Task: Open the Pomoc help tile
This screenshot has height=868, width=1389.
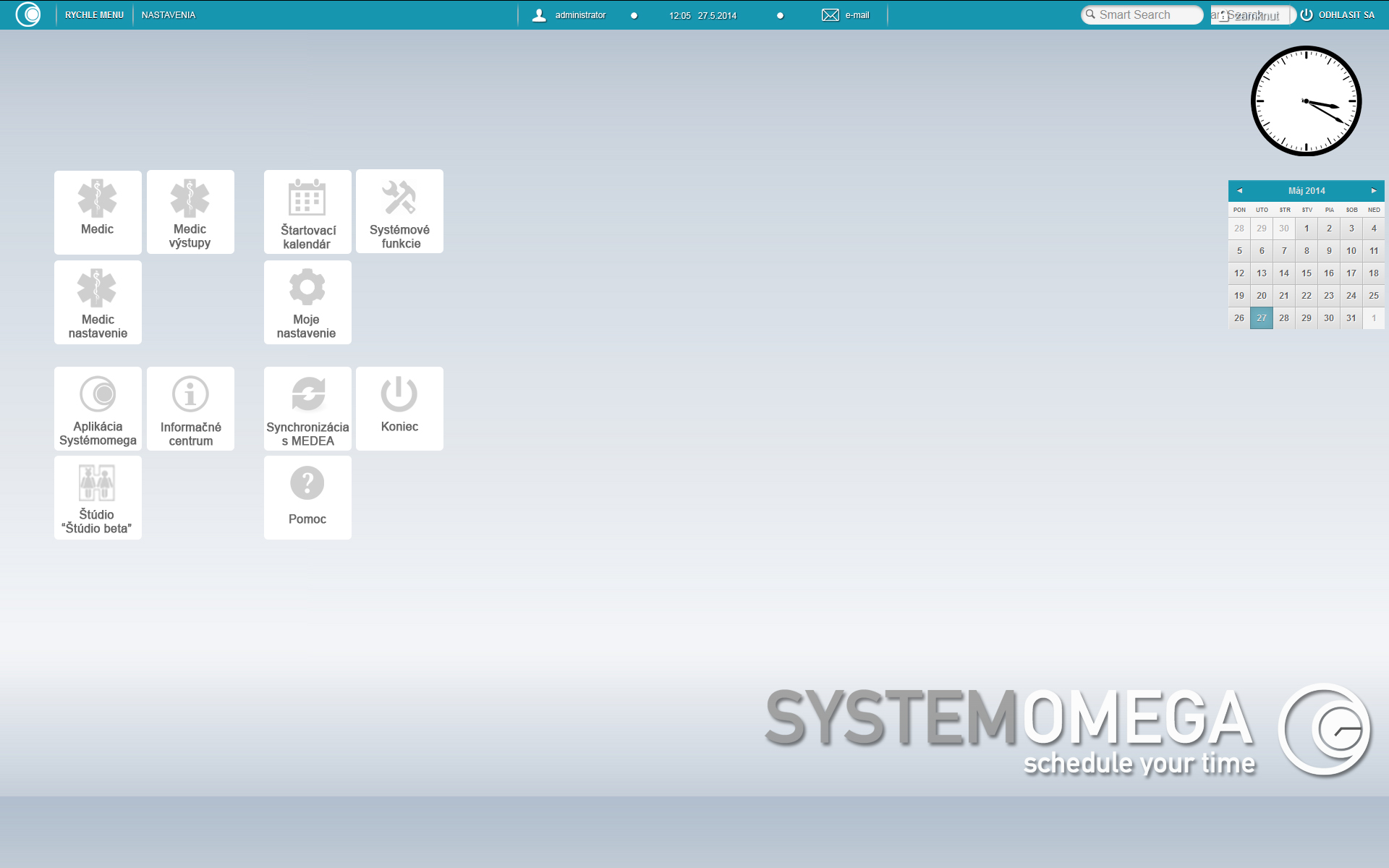Action: click(307, 498)
